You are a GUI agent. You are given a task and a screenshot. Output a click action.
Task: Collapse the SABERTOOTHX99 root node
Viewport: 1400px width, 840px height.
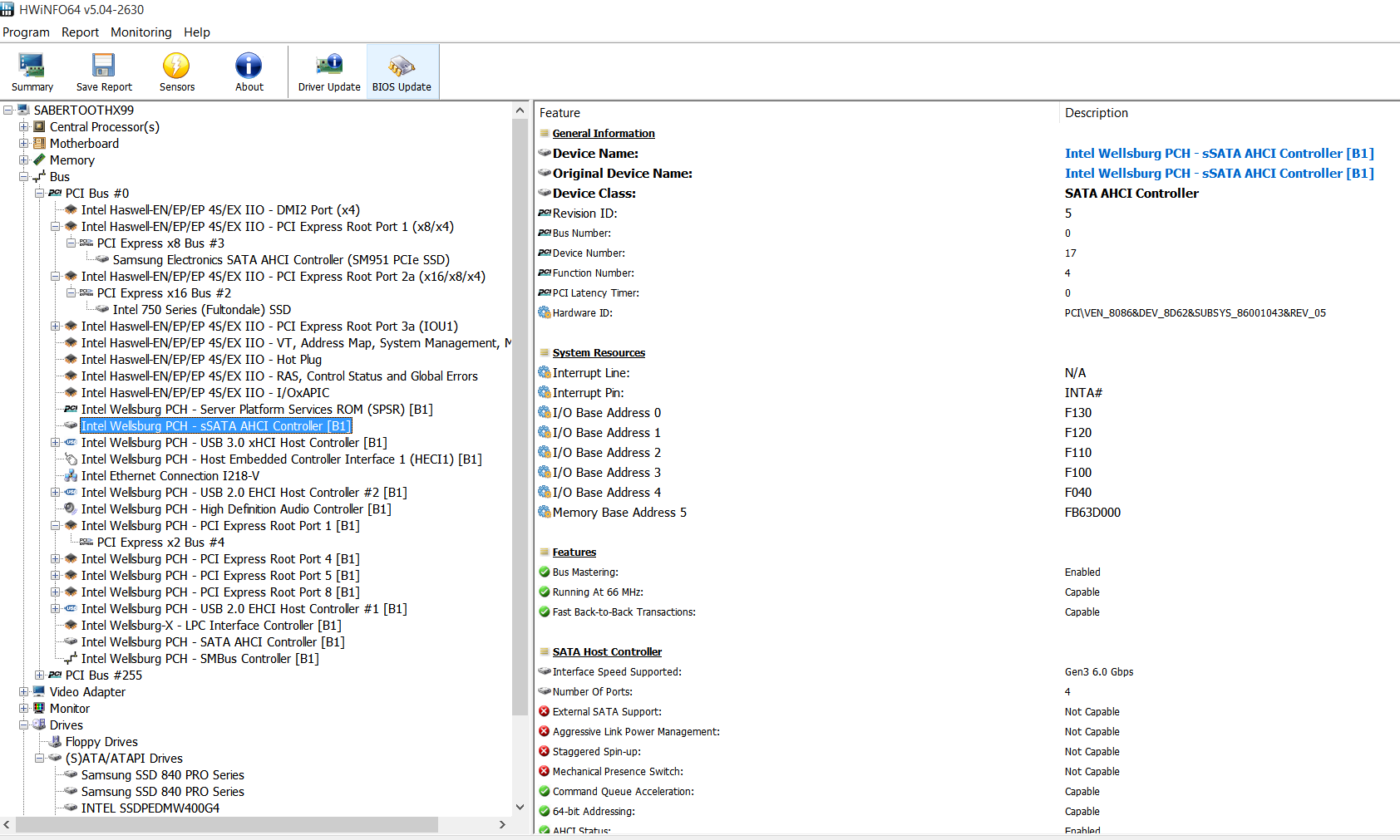pos(7,110)
